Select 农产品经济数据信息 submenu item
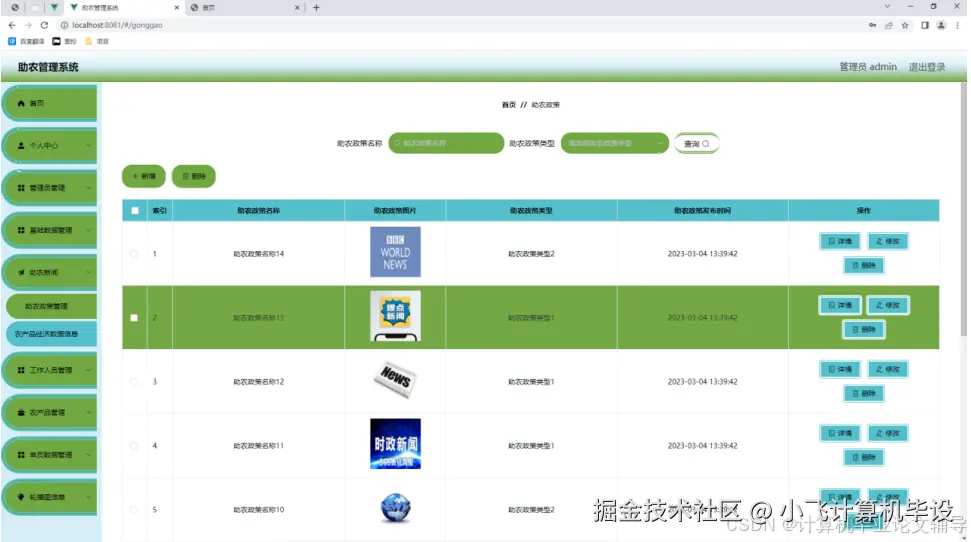Image resolution: width=971 pixels, height=542 pixels. [51, 334]
